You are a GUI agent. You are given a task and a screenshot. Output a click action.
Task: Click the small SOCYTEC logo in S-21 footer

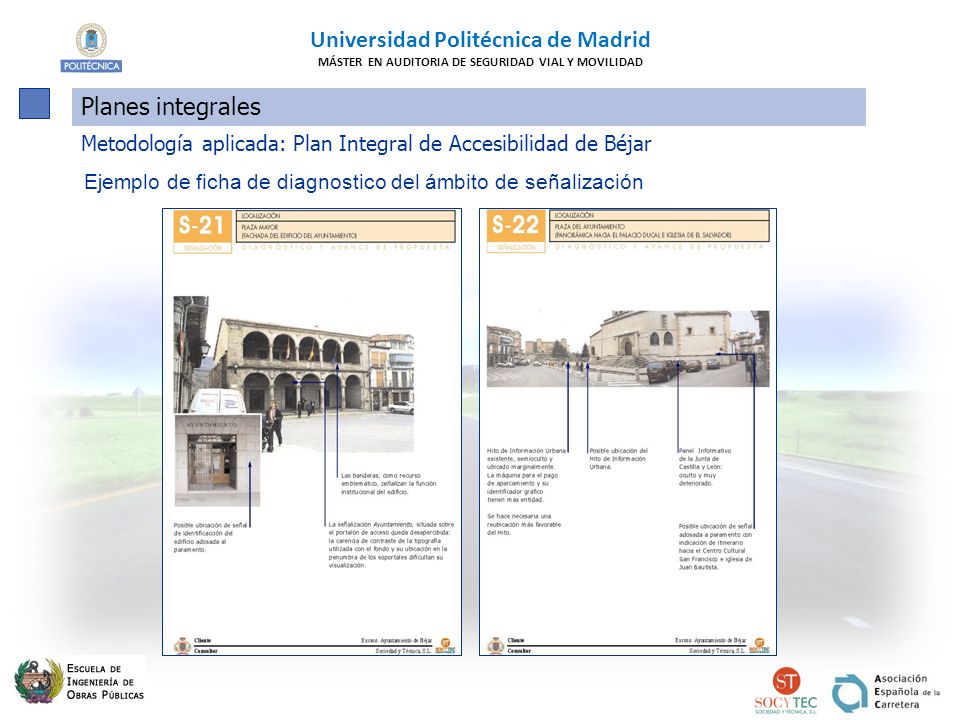click(445, 646)
